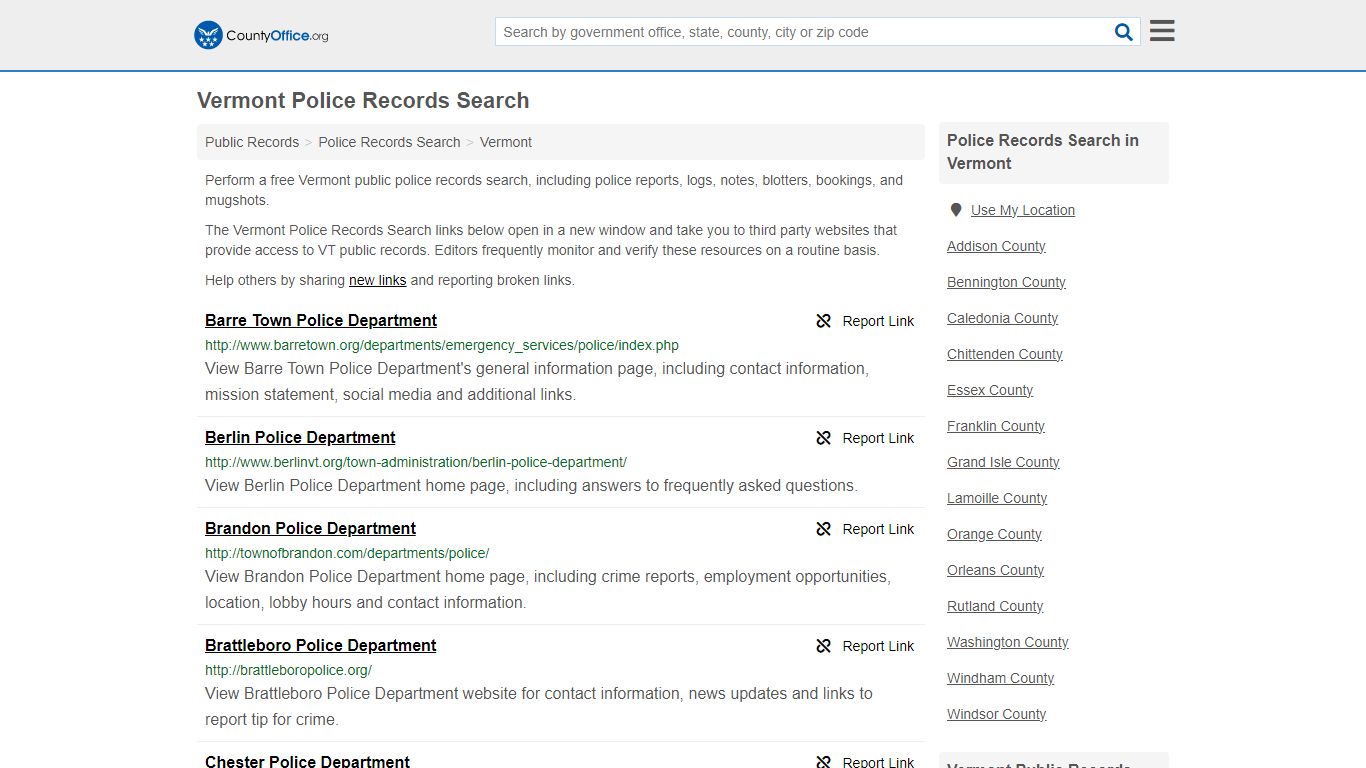Click the Vermont Police Records Search heading
Image resolution: width=1366 pixels, height=768 pixels.
363,100
